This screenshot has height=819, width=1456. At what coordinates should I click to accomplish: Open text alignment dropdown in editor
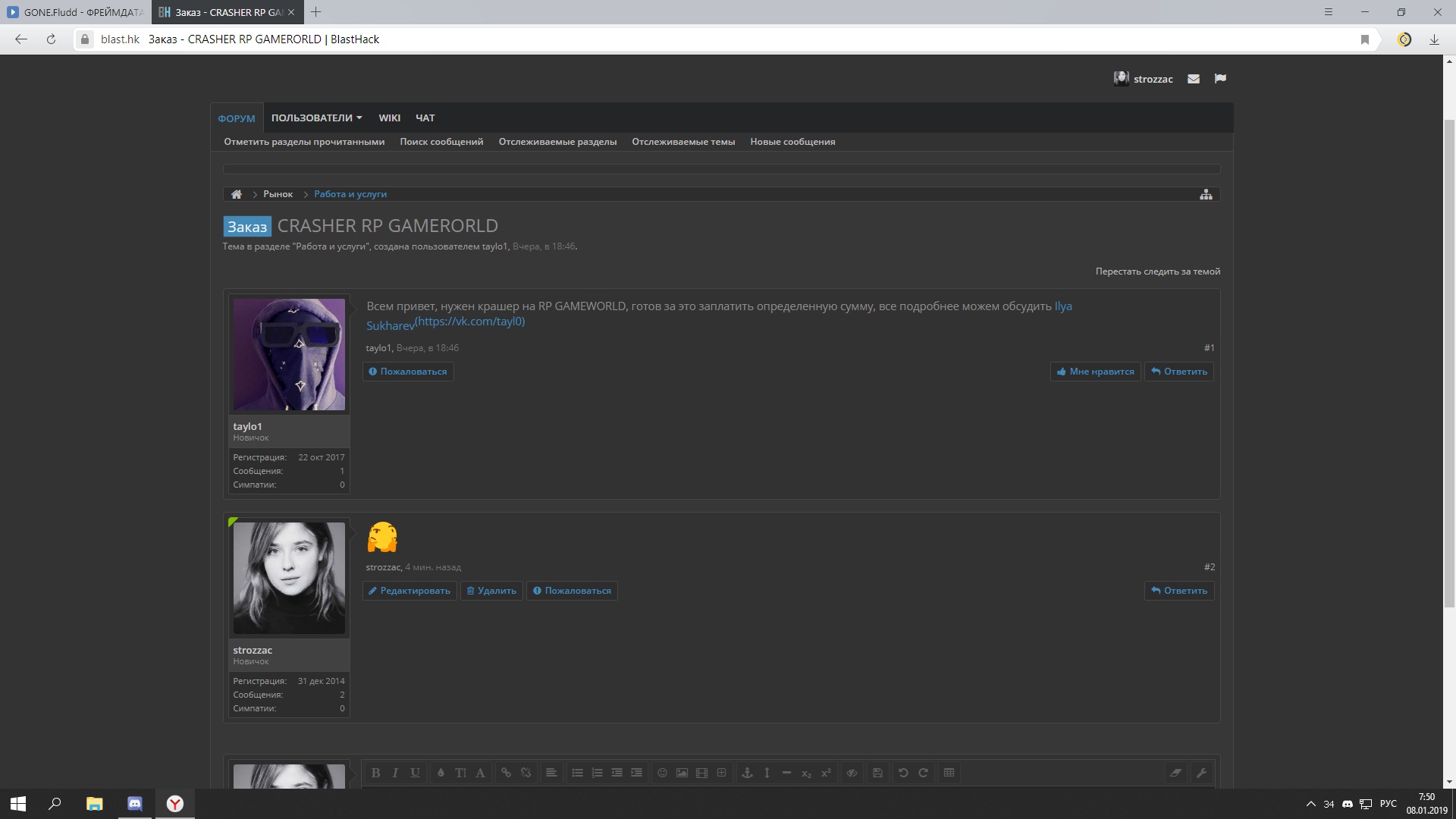tap(551, 773)
